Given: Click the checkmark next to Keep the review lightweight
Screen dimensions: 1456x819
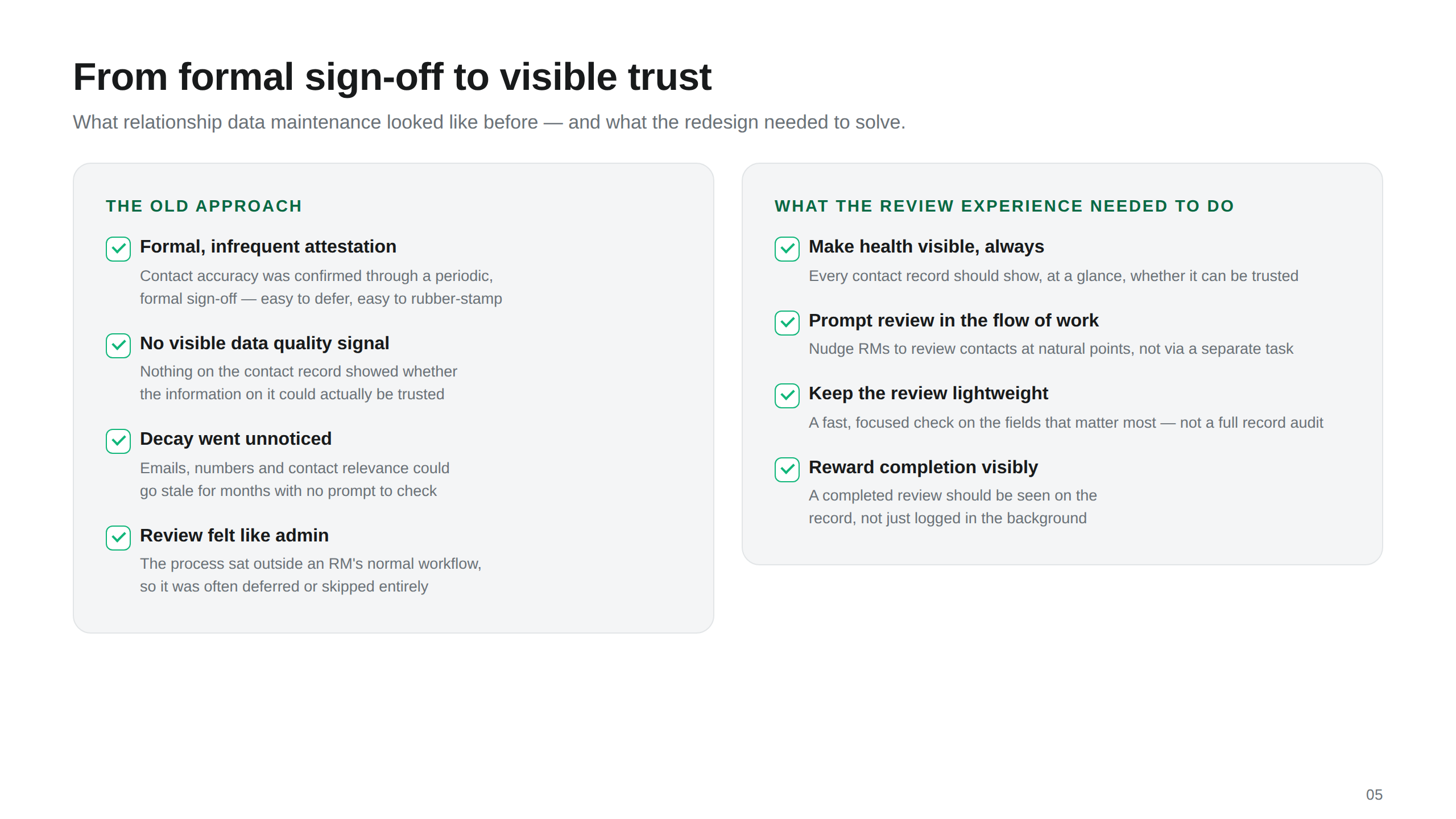Looking at the screenshot, I should tap(787, 396).
